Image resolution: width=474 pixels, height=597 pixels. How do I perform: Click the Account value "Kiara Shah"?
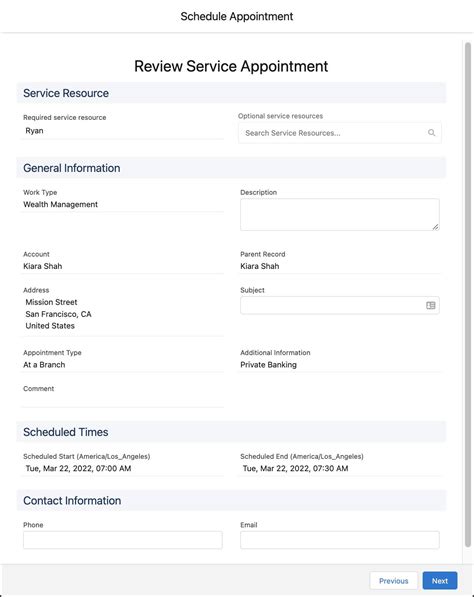43,266
